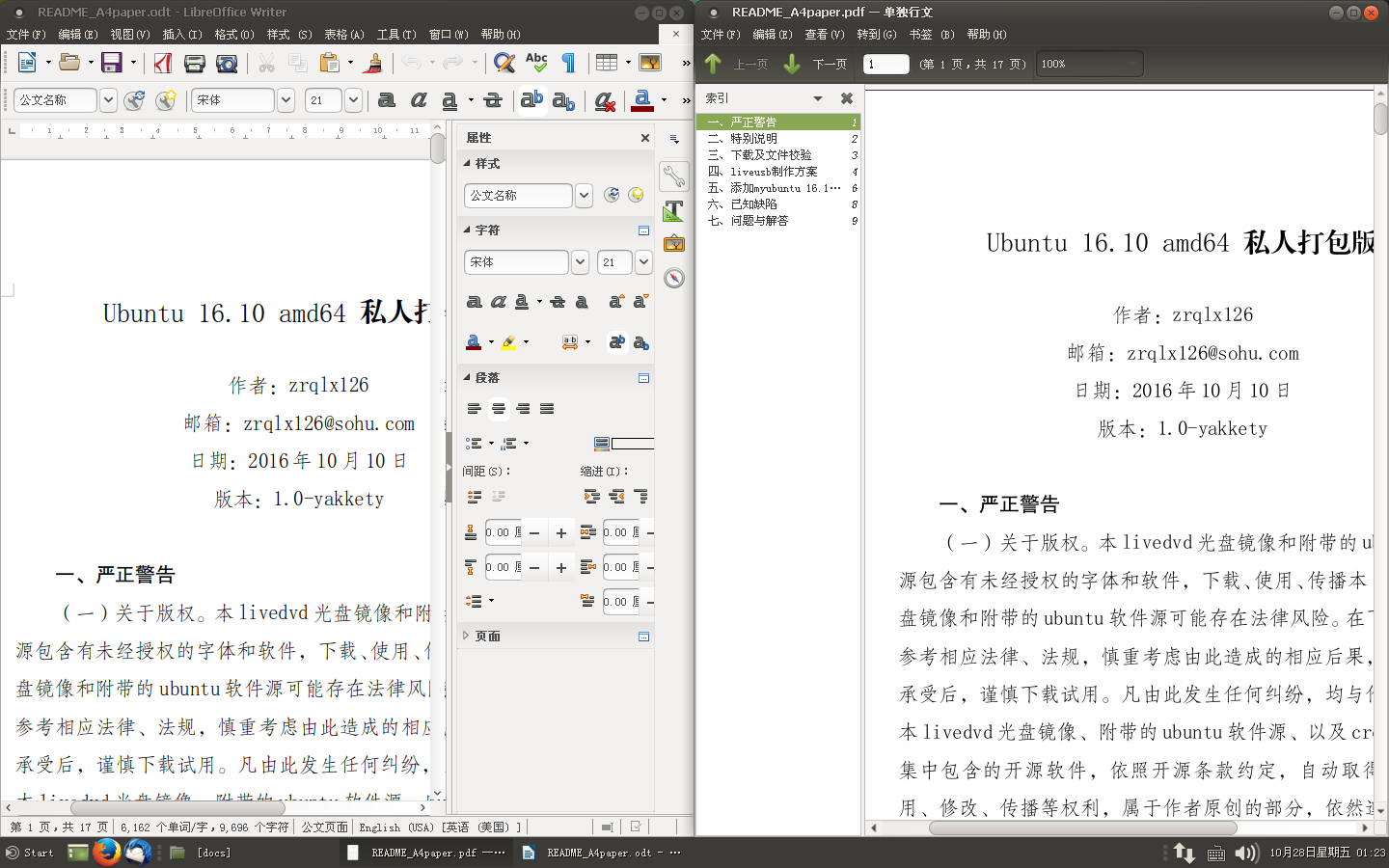1389x868 pixels.
Task: Click yellow highlighting color in sidebar
Action: pos(509,342)
